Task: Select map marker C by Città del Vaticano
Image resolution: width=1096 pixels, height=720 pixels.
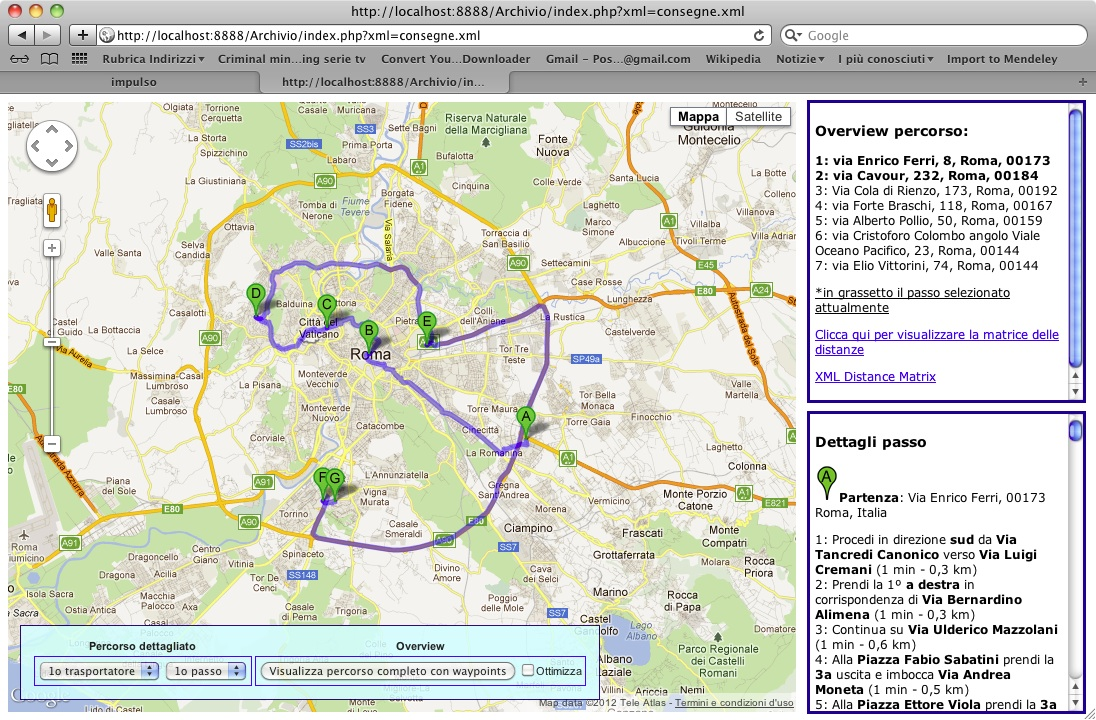Action: coord(326,311)
